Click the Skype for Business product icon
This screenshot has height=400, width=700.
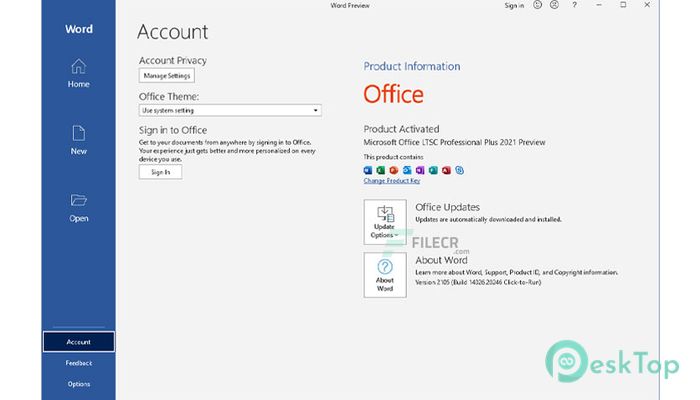click(459, 170)
